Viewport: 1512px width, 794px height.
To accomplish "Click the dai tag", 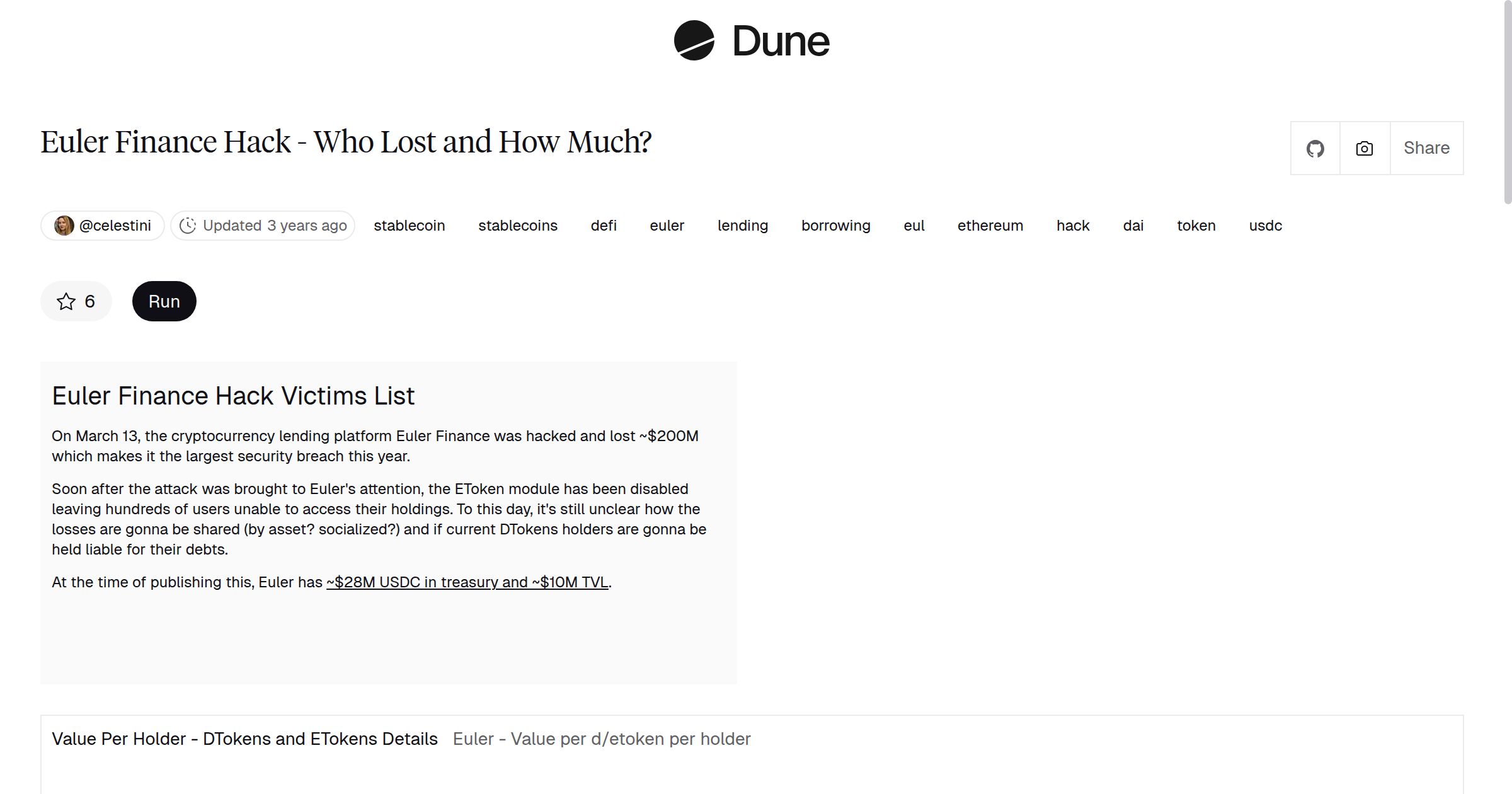I will coord(1133,226).
